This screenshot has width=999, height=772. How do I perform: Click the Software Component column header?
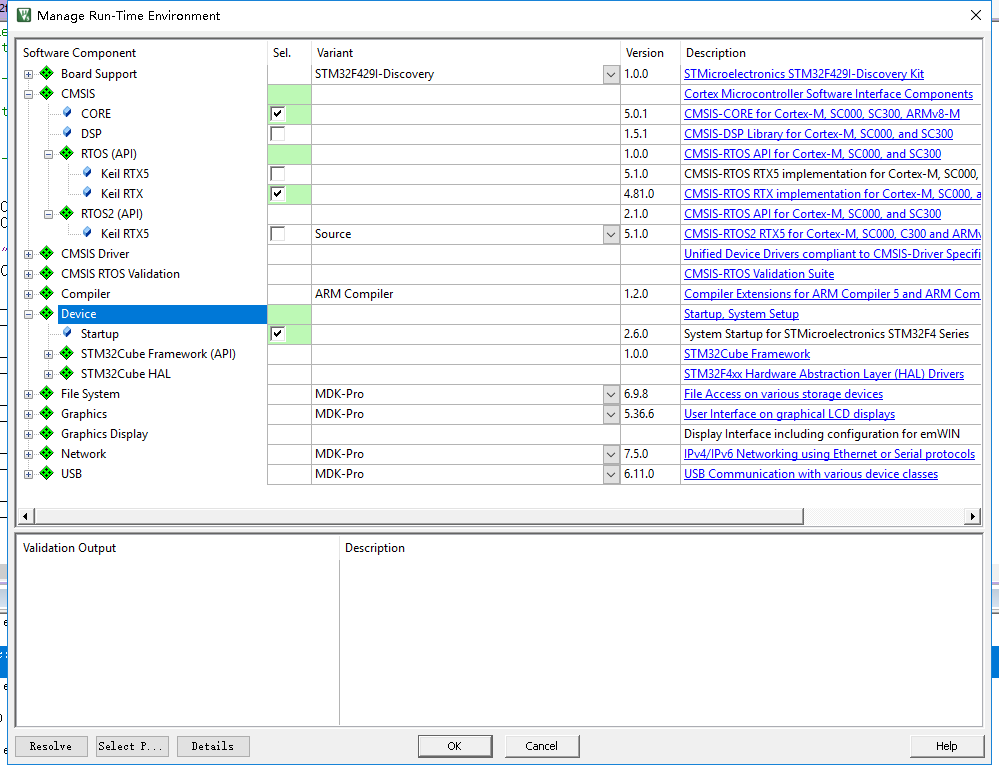(x=142, y=53)
